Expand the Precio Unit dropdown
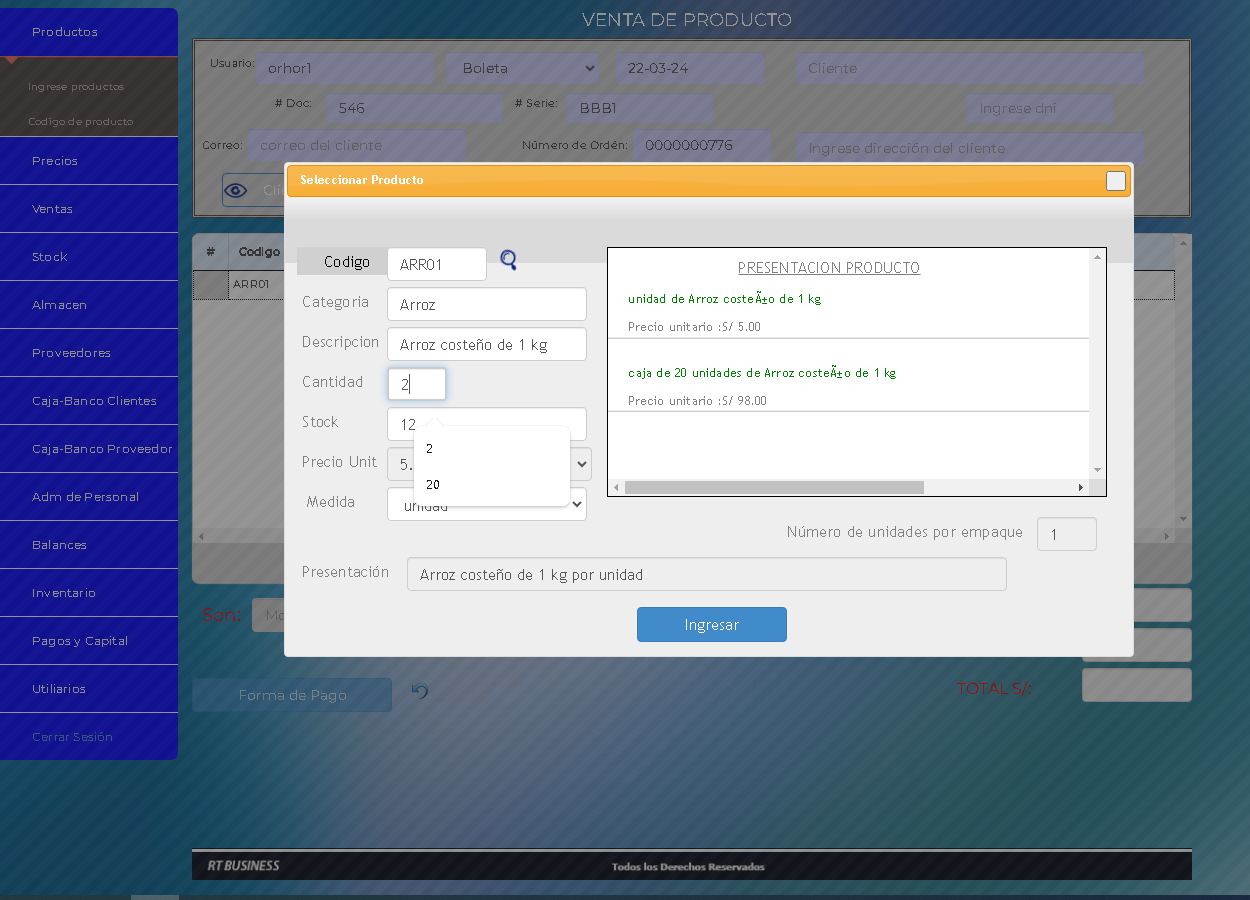Image resolution: width=1250 pixels, height=900 pixels. pyautogui.click(x=581, y=464)
